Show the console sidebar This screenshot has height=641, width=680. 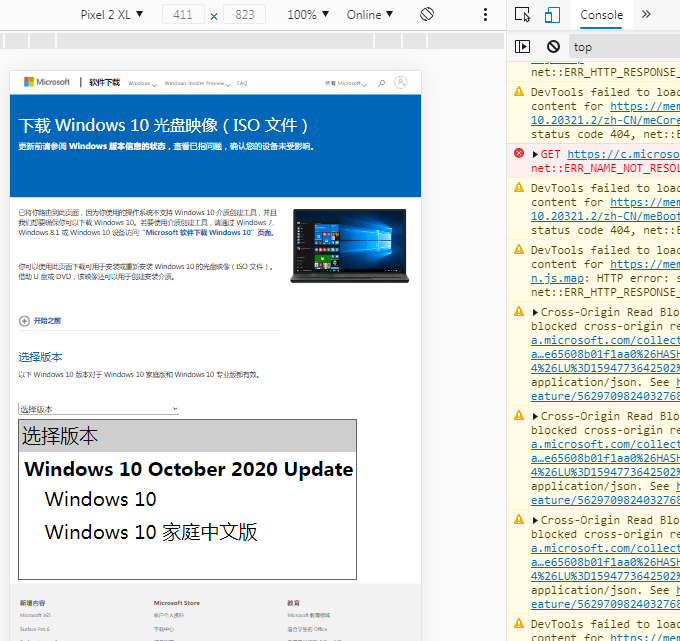522,46
